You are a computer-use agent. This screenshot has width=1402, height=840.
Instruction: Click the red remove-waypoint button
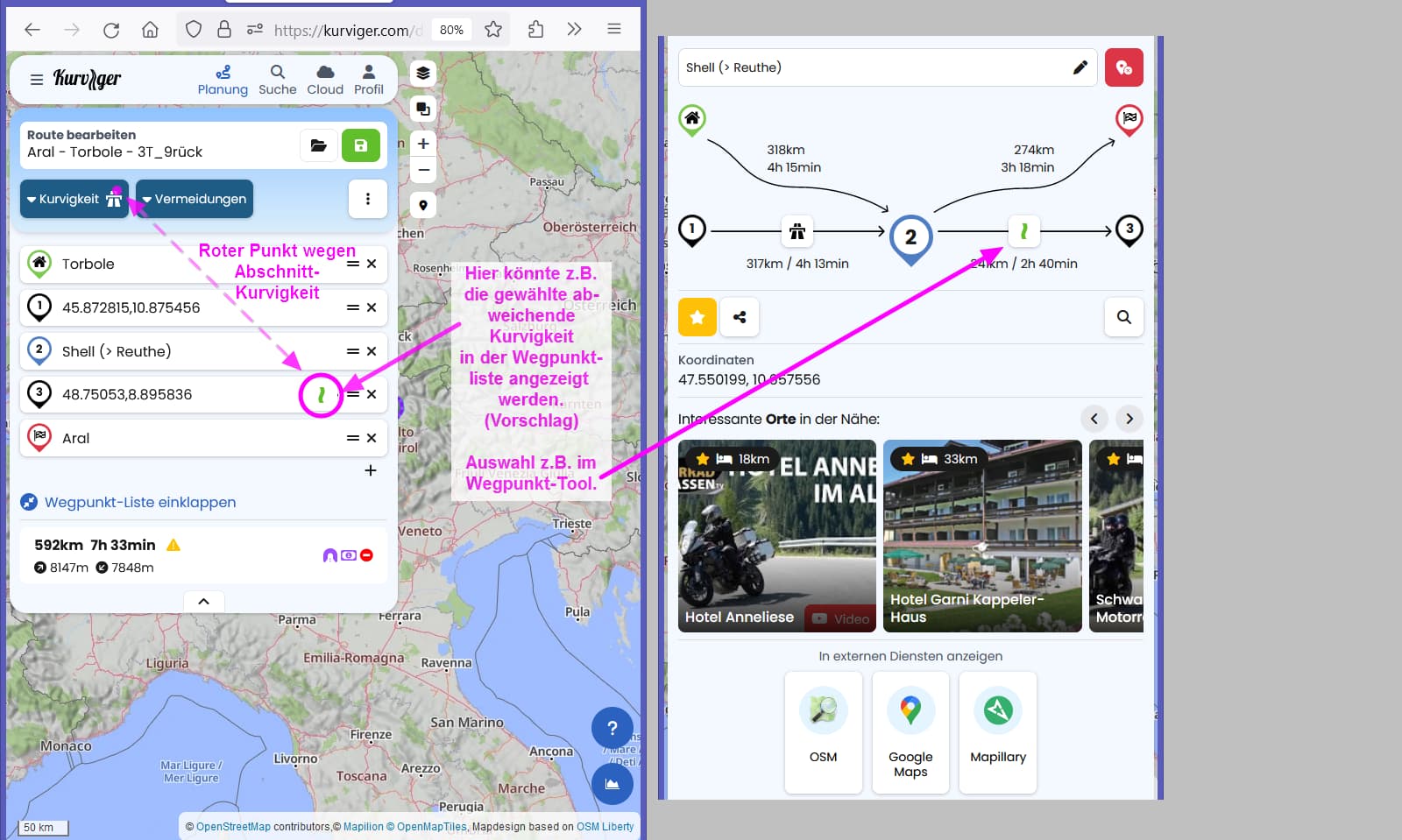point(1124,67)
